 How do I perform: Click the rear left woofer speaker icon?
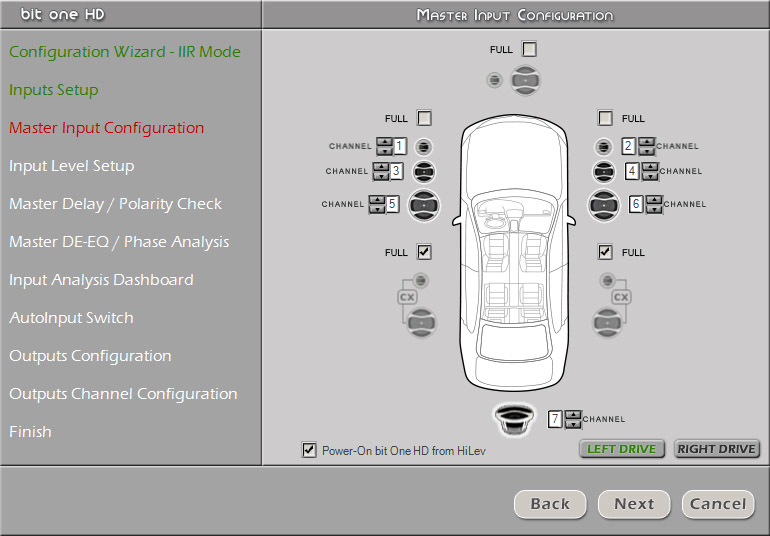click(421, 323)
